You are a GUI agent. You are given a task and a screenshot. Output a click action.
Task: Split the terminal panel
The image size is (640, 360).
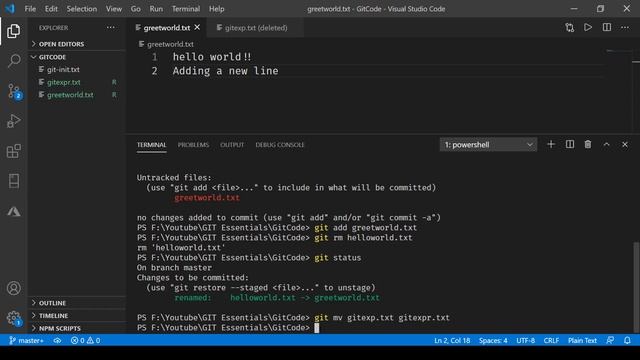tap(569, 144)
